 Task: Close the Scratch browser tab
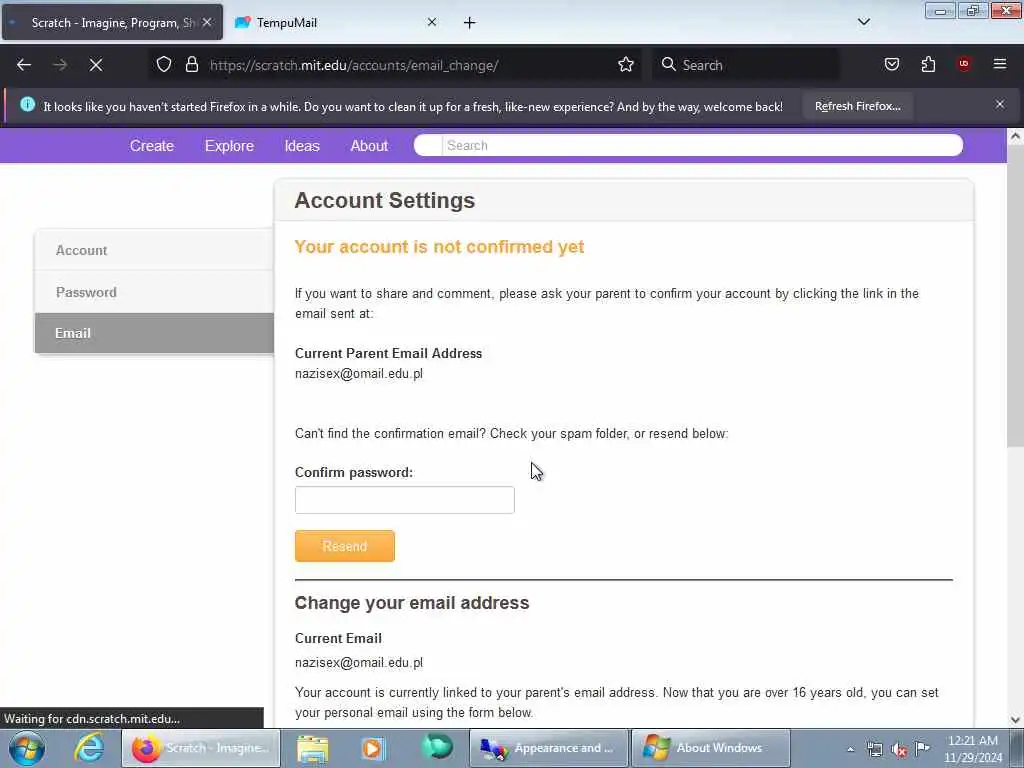tap(207, 22)
